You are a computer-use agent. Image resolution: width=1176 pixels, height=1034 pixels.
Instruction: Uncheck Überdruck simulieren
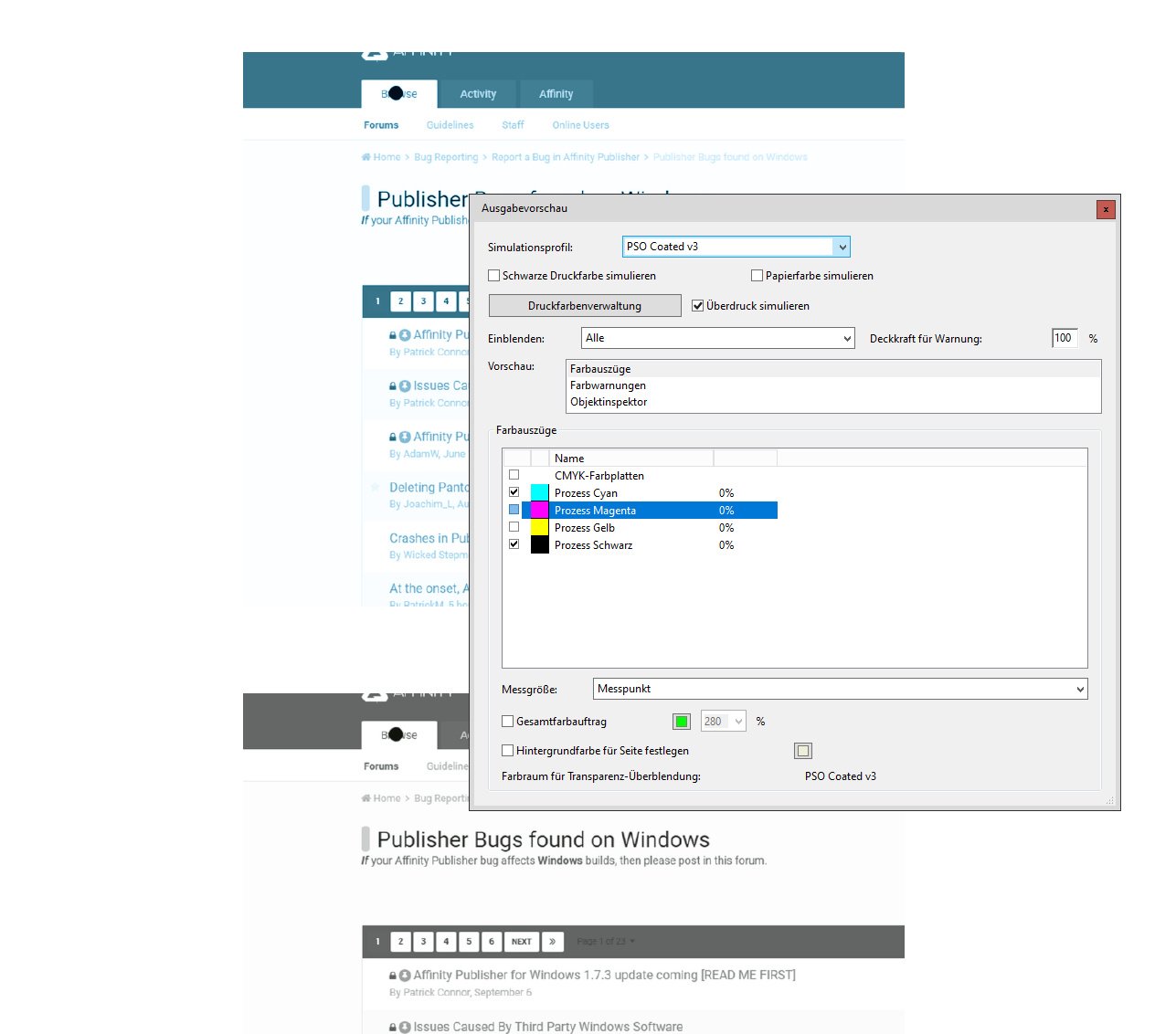tap(698, 305)
